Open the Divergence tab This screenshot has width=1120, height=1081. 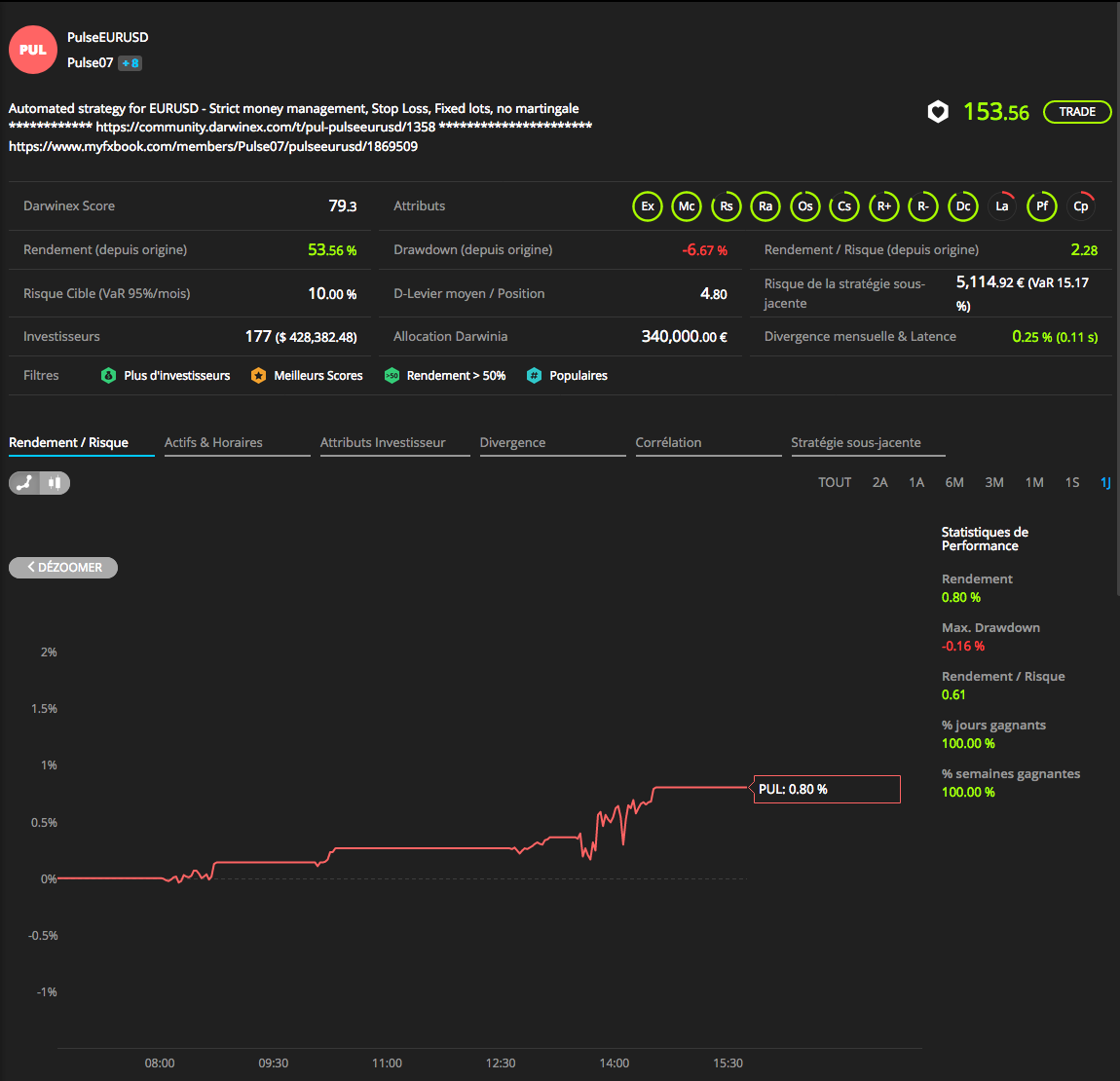(x=553, y=443)
